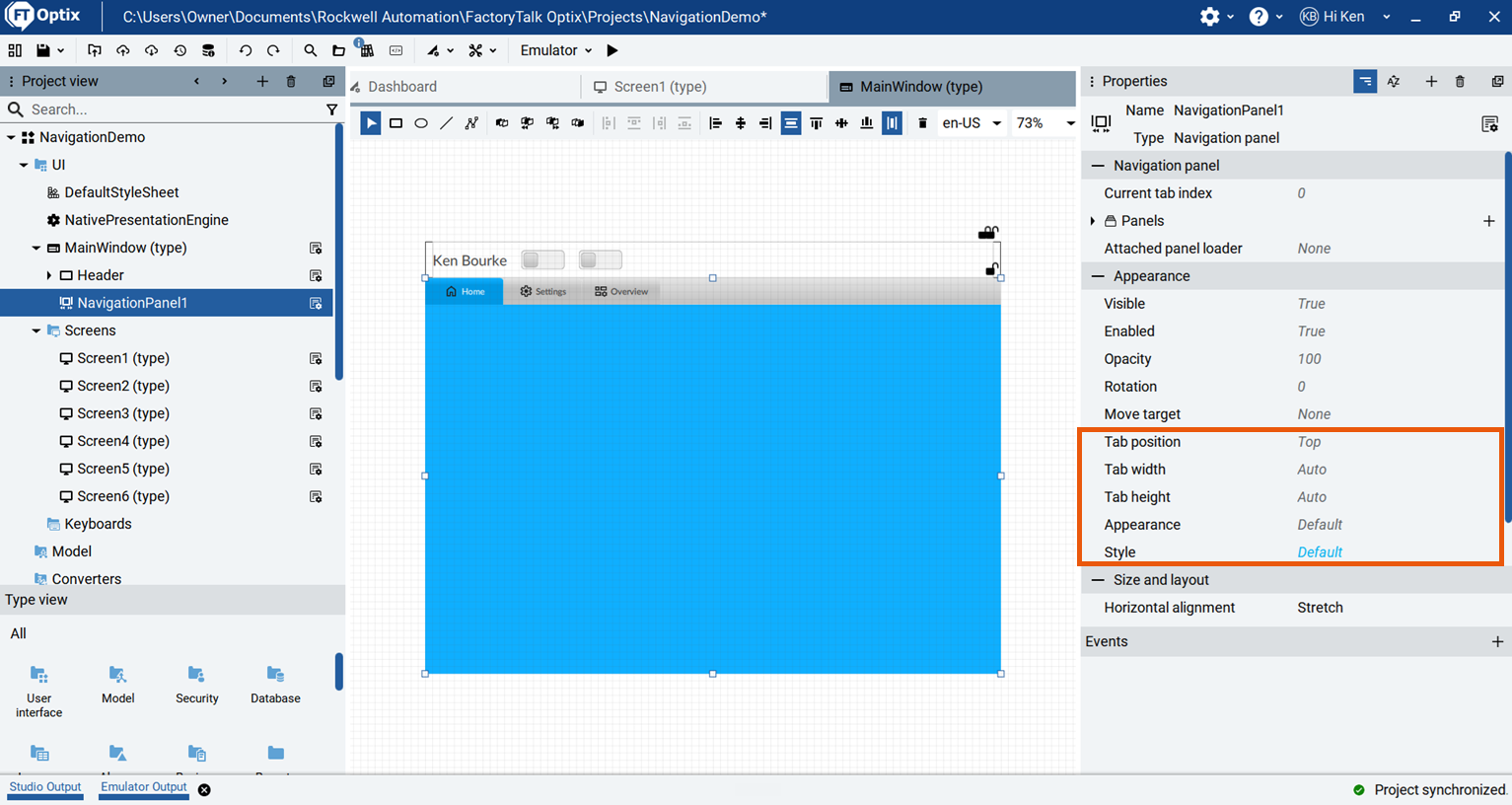Screen dimensions: 1512x805
Task: Collapse the NavigationDemo root node
Action: pos(11,137)
